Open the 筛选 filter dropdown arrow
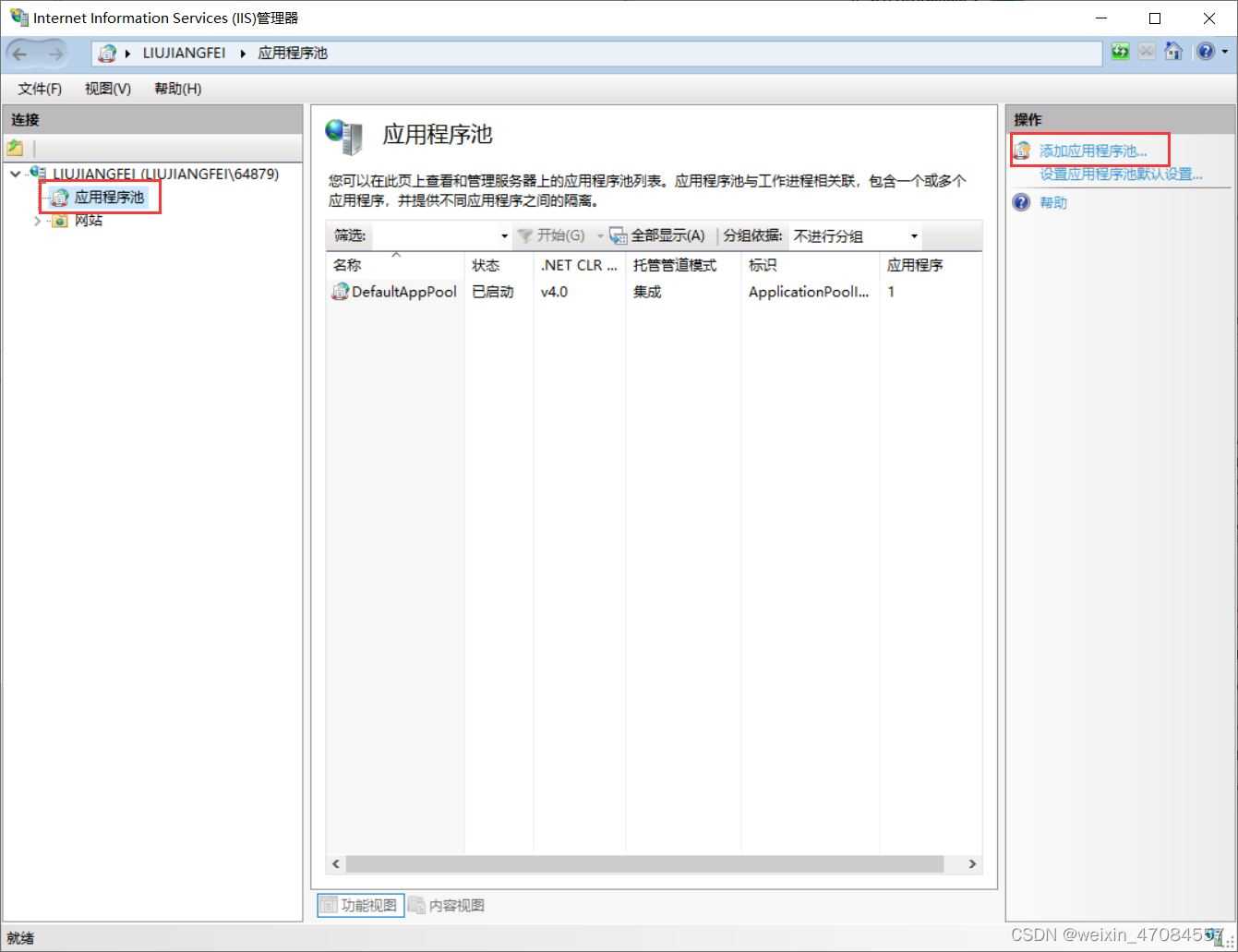 coord(504,235)
